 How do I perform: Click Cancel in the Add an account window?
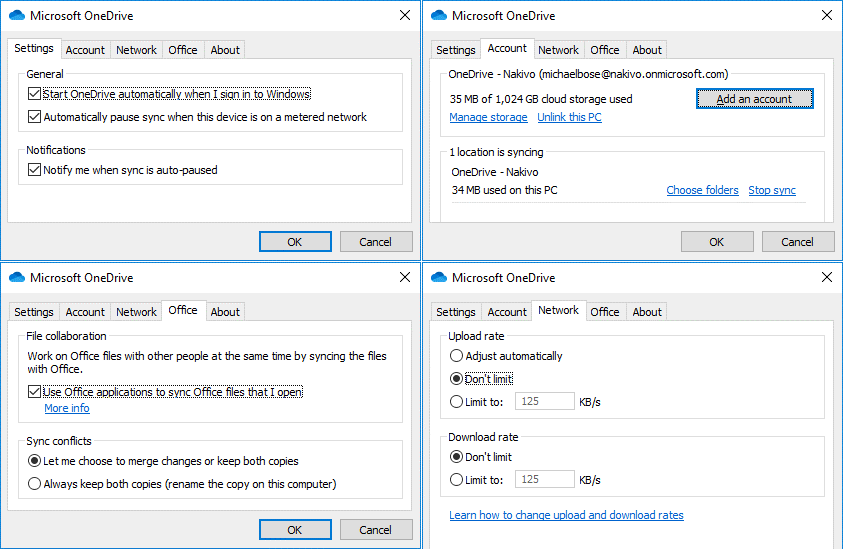[798, 242]
